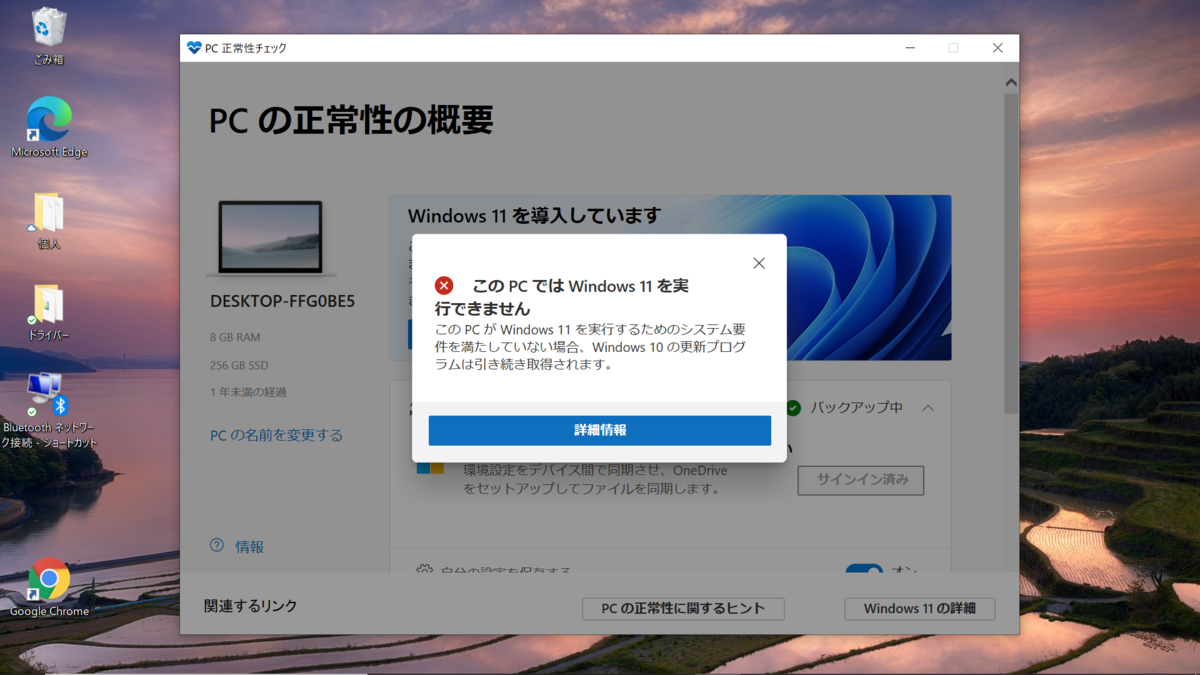
Task: Click the green backup status checkmark icon
Action: pyautogui.click(x=794, y=408)
